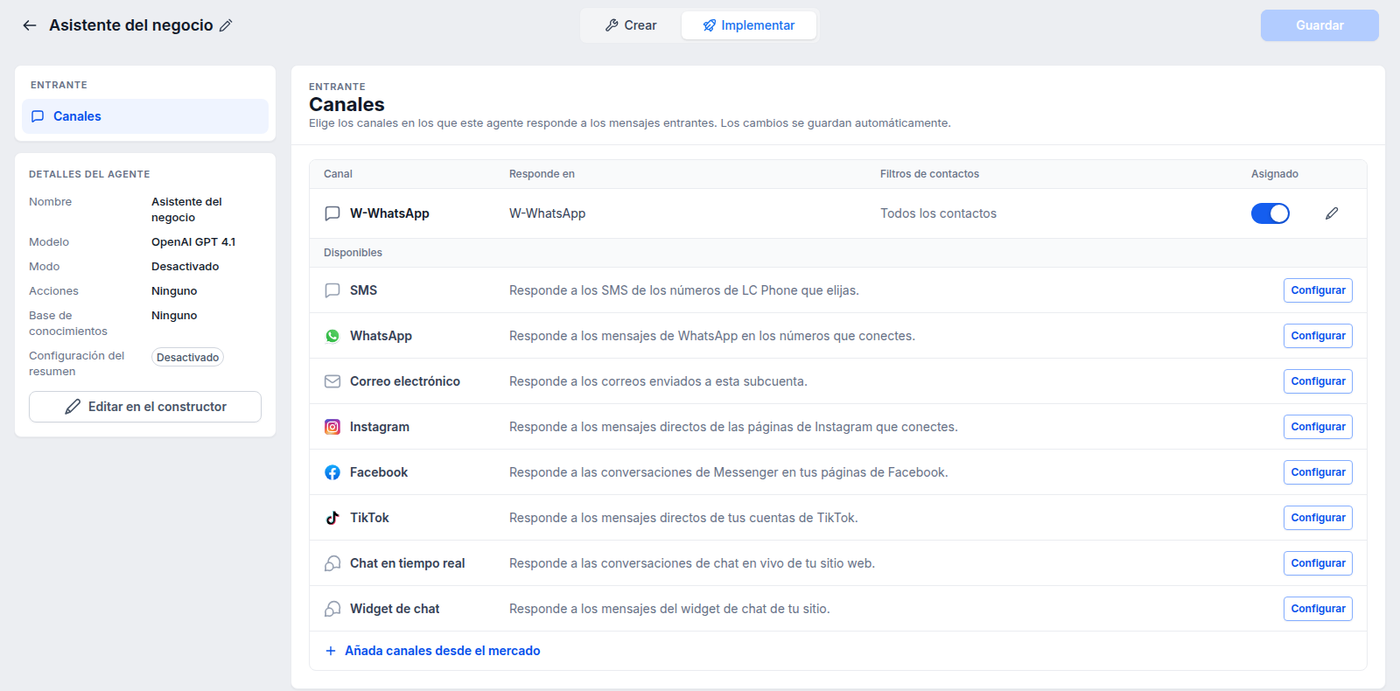Configure the SMS channel
The height and width of the screenshot is (691, 1400).
point(1318,290)
